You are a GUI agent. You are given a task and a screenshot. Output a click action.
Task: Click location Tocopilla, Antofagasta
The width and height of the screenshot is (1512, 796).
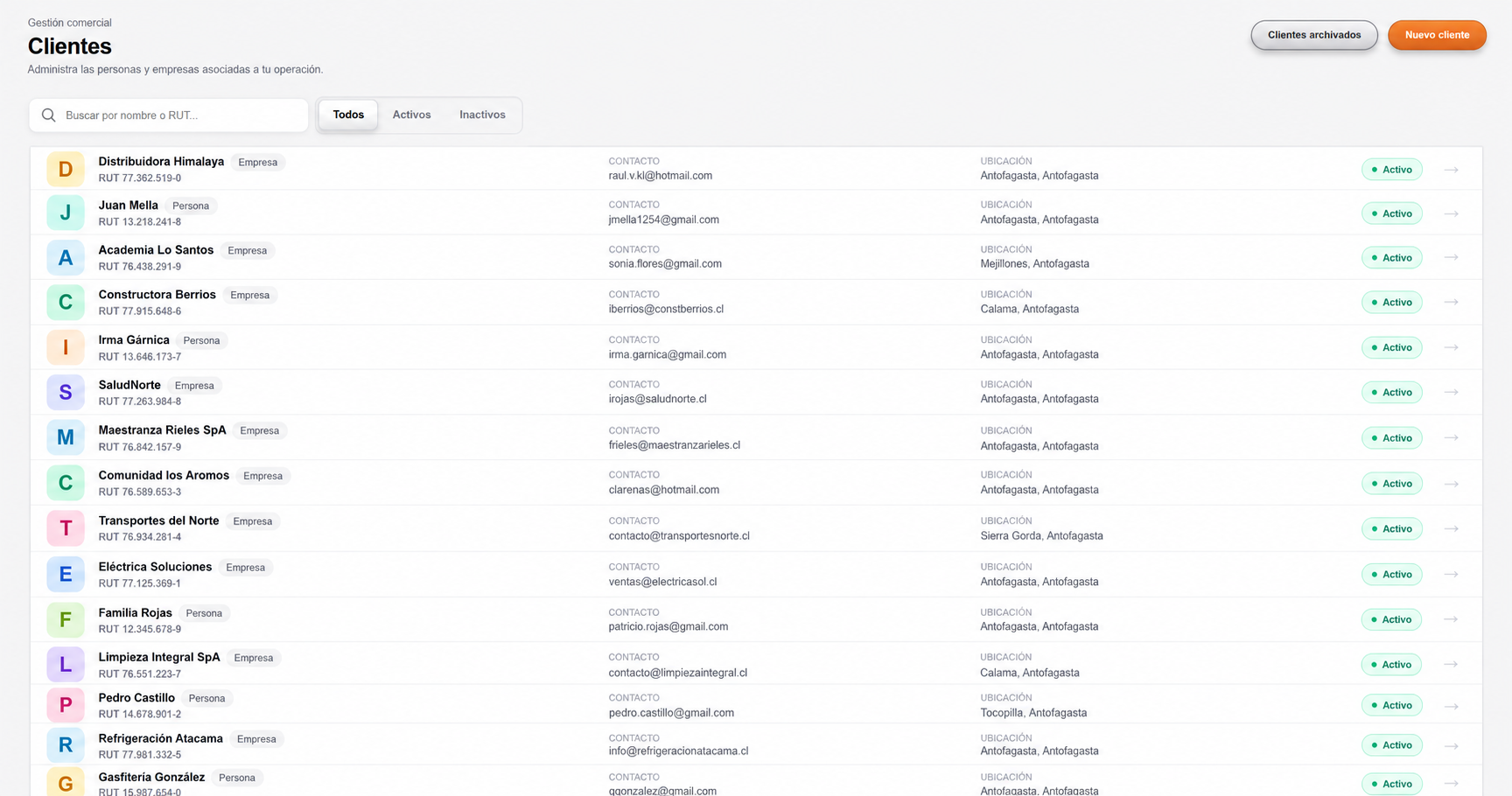1033,713
